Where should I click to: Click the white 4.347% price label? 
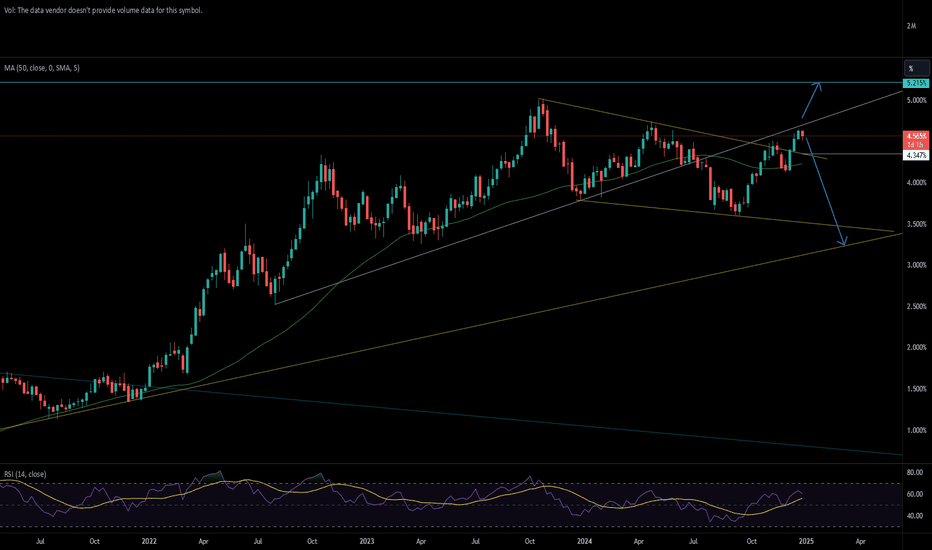[x=915, y=155]
